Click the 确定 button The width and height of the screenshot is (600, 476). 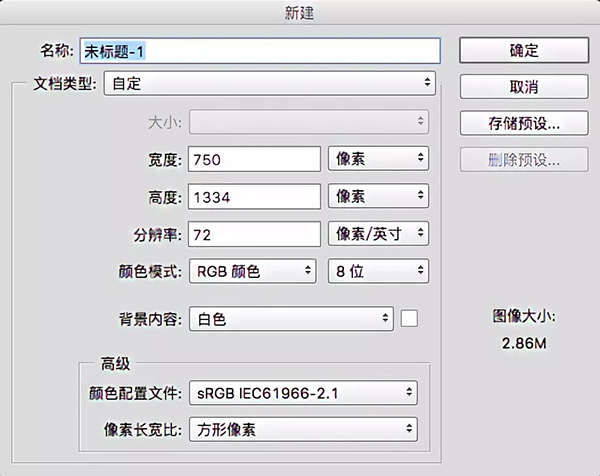(x=524, y=50)
